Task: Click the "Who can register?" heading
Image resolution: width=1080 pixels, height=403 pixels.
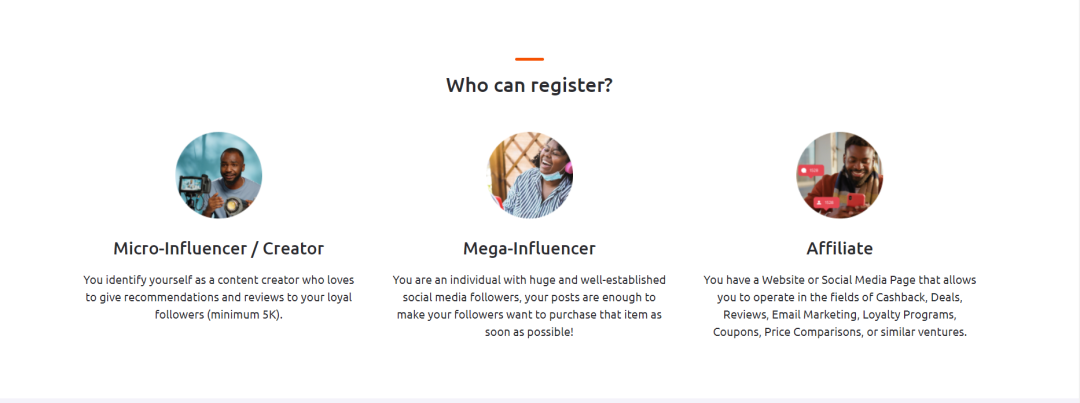Action: (529, 85)
